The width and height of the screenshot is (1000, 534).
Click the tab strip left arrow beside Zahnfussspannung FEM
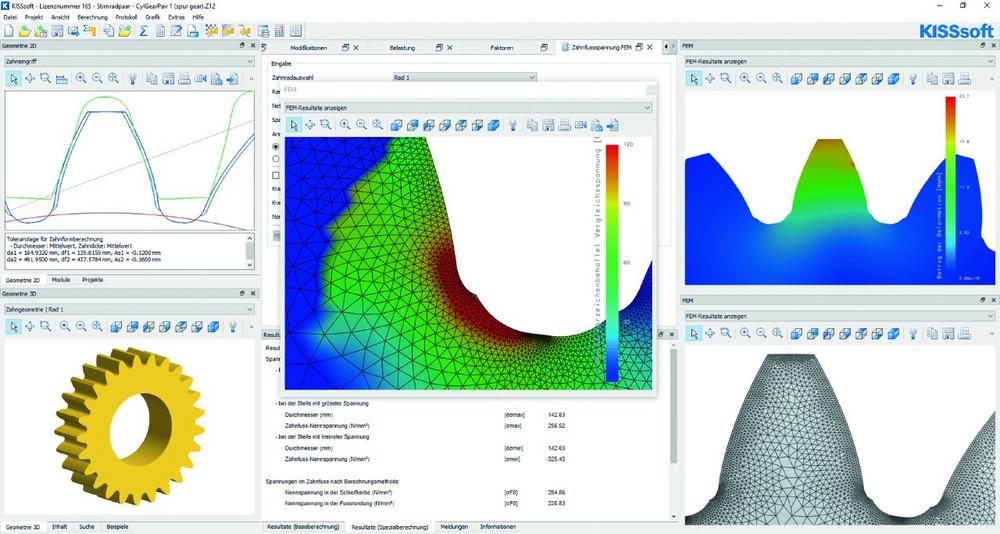[666, 47]
